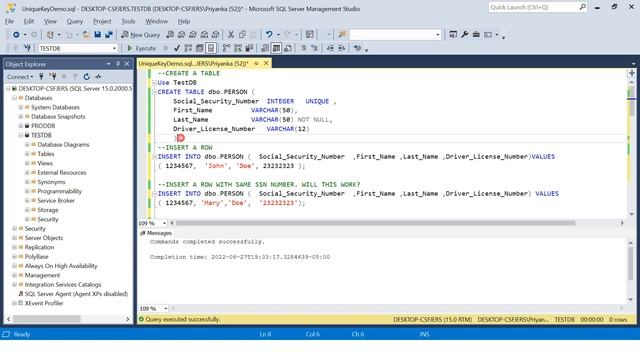Collapse the TESTDB database node
Viewport: 640px width, 360px height.
click(20, 135)
